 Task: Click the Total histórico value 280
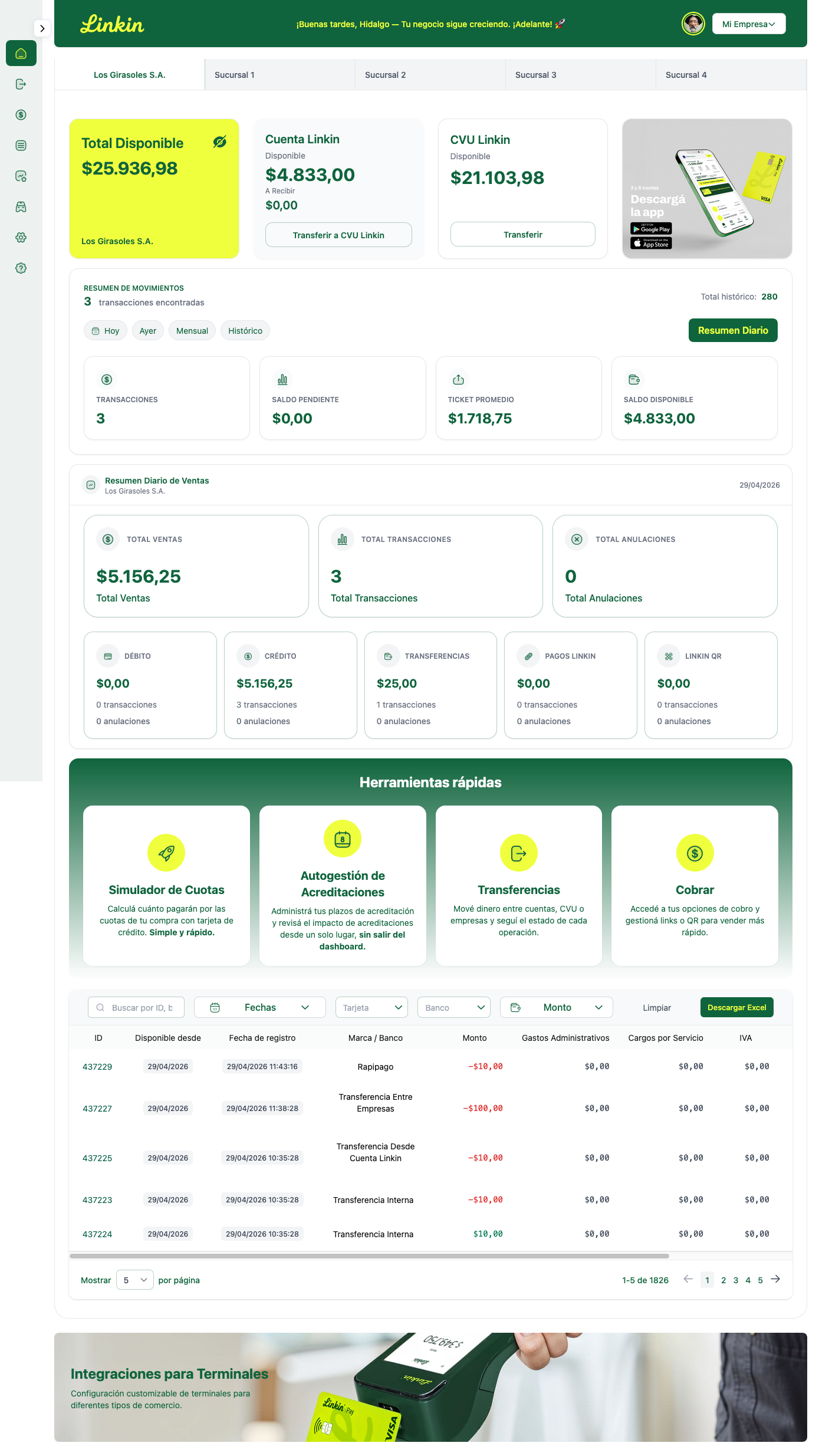[x=769, y=297]
